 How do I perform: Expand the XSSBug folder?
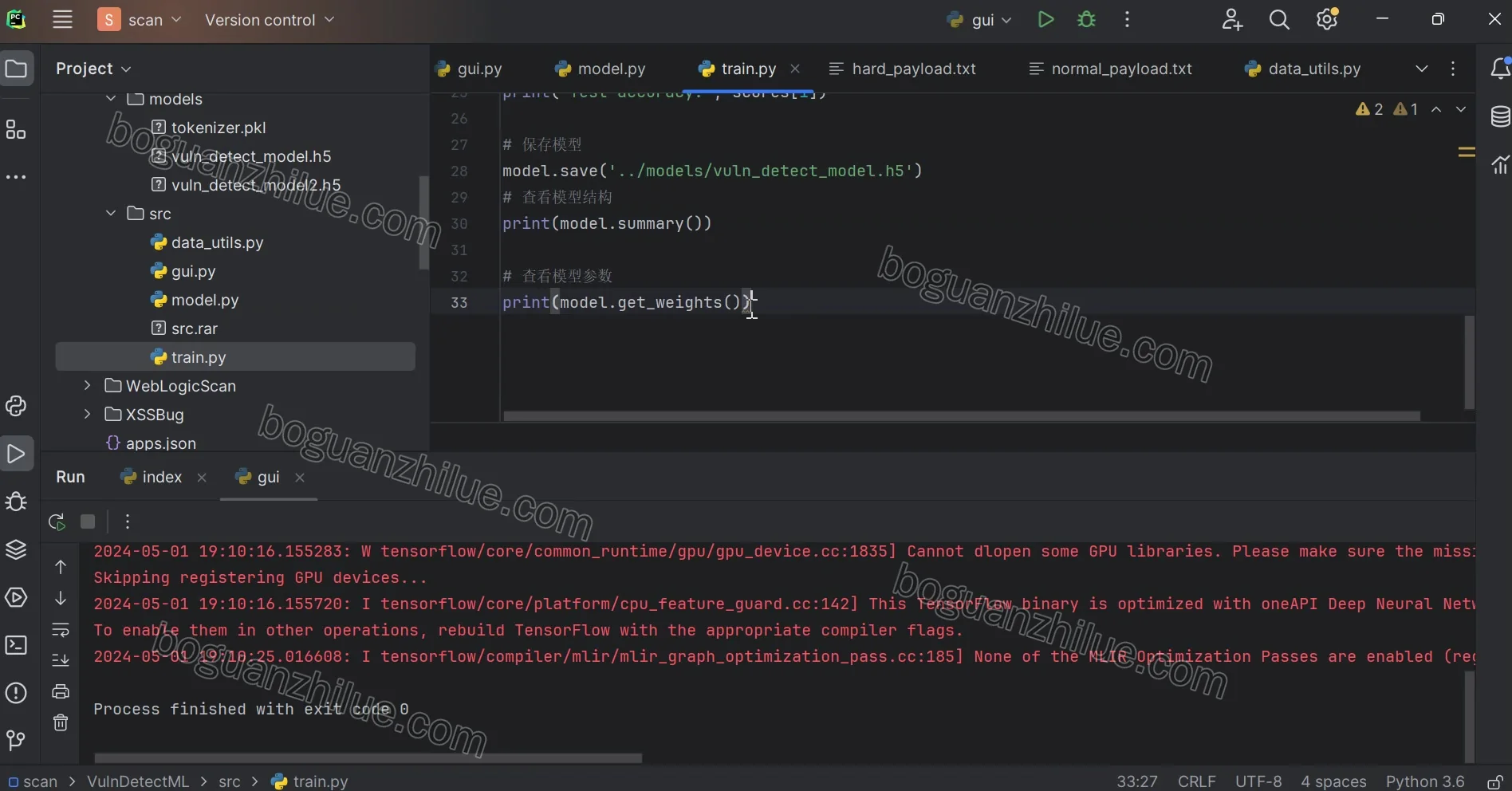tap(88, 415)
